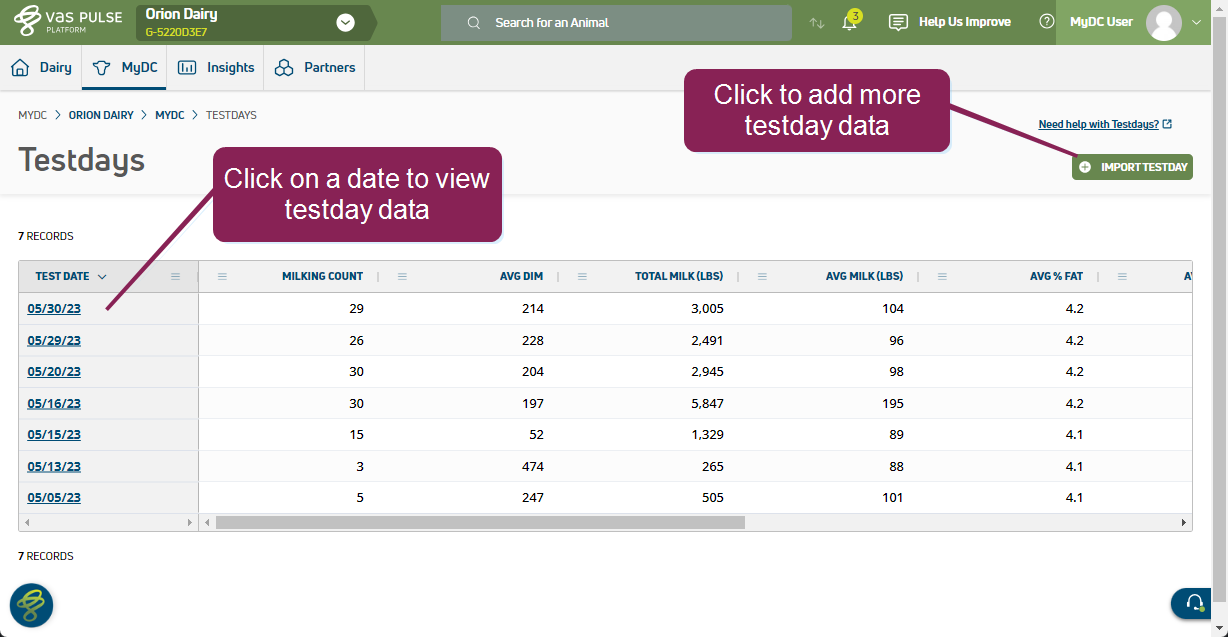Click the MyDC User avatar
The image size is (1228, 637).
point(1163,22)
